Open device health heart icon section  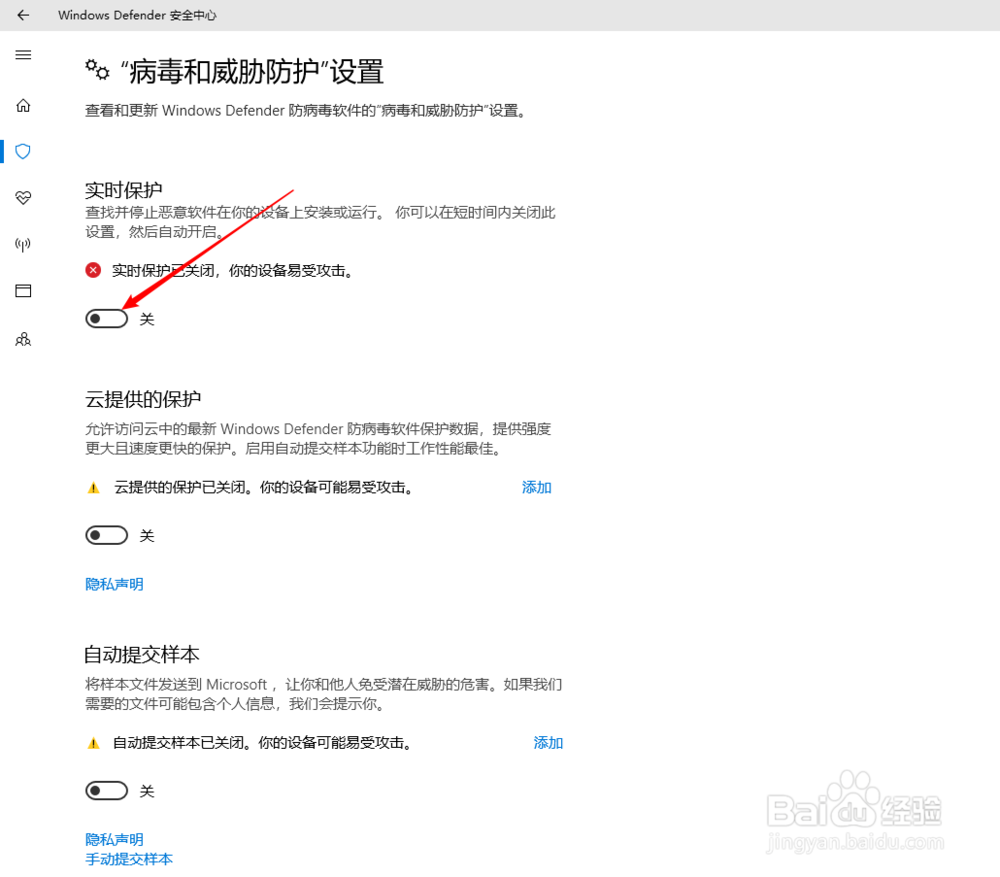[23, 198]
